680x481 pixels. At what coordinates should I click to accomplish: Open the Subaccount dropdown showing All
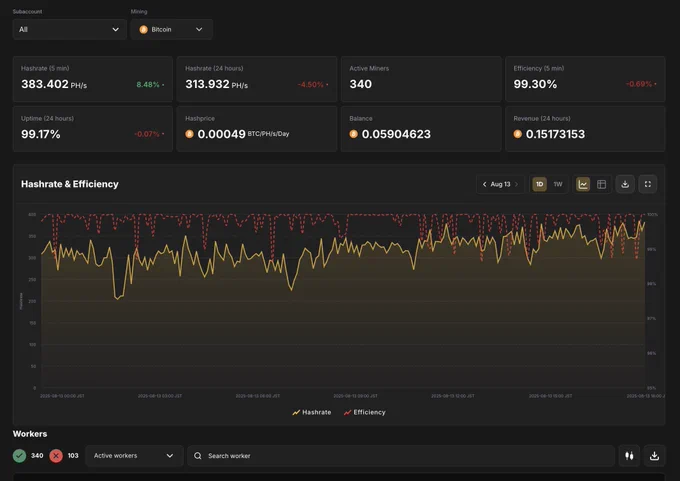click(69, 29)
